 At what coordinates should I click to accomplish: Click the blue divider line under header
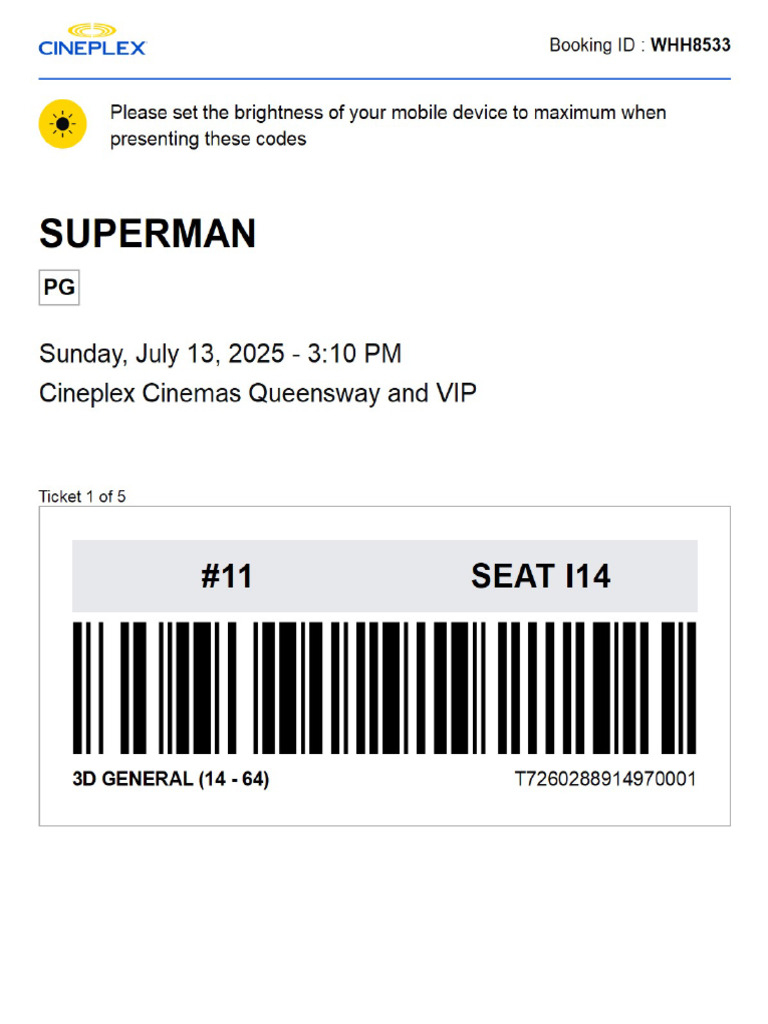pyautogui.click(x=384, y=78)
